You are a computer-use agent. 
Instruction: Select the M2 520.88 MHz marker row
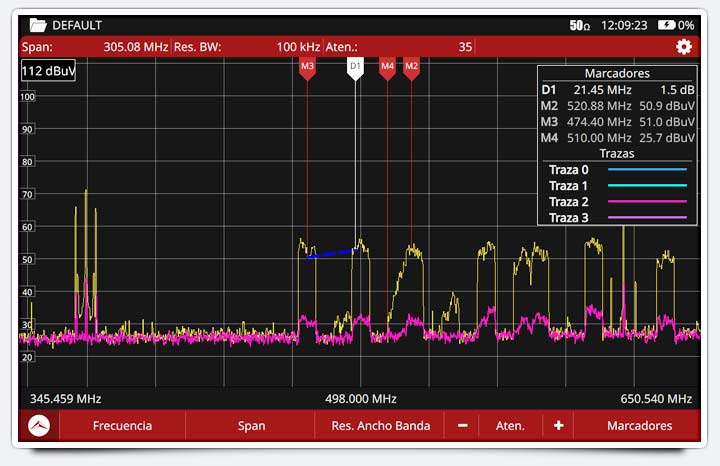click(618, 106)
